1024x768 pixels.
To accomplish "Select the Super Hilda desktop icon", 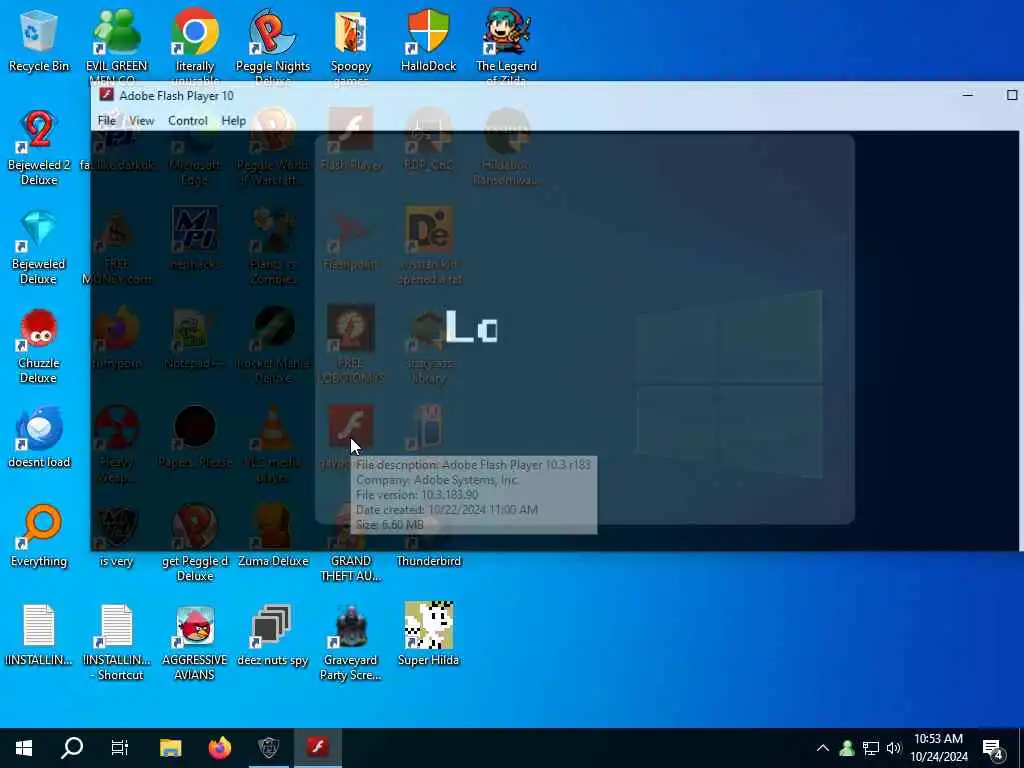I will point(428,635).
